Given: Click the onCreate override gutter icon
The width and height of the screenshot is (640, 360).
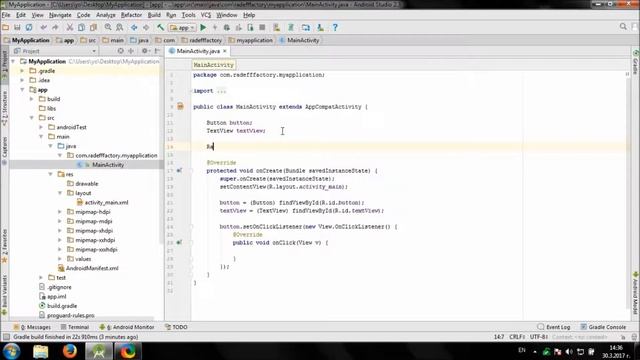Looking at the screenshot, I should pos(179,171).
